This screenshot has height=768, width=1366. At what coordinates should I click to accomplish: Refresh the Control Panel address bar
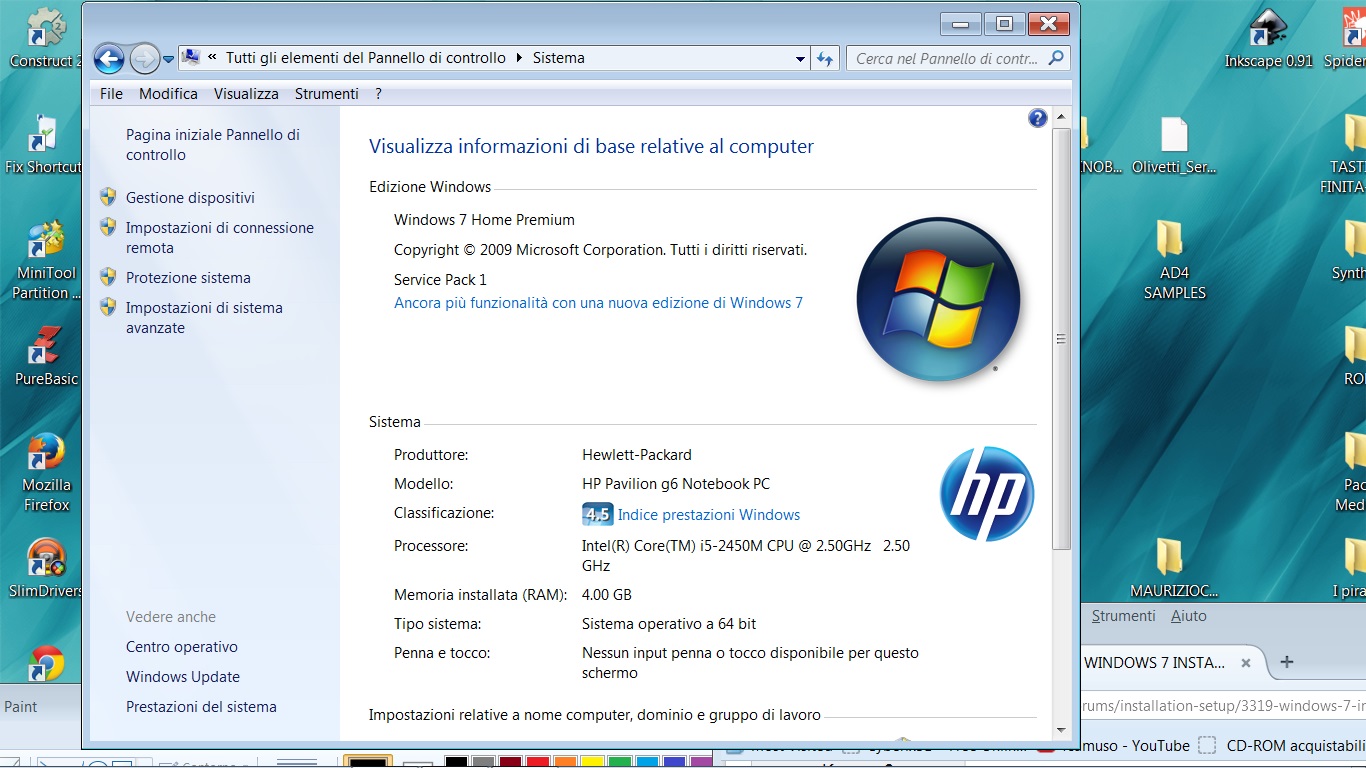[x=825, y=58]
